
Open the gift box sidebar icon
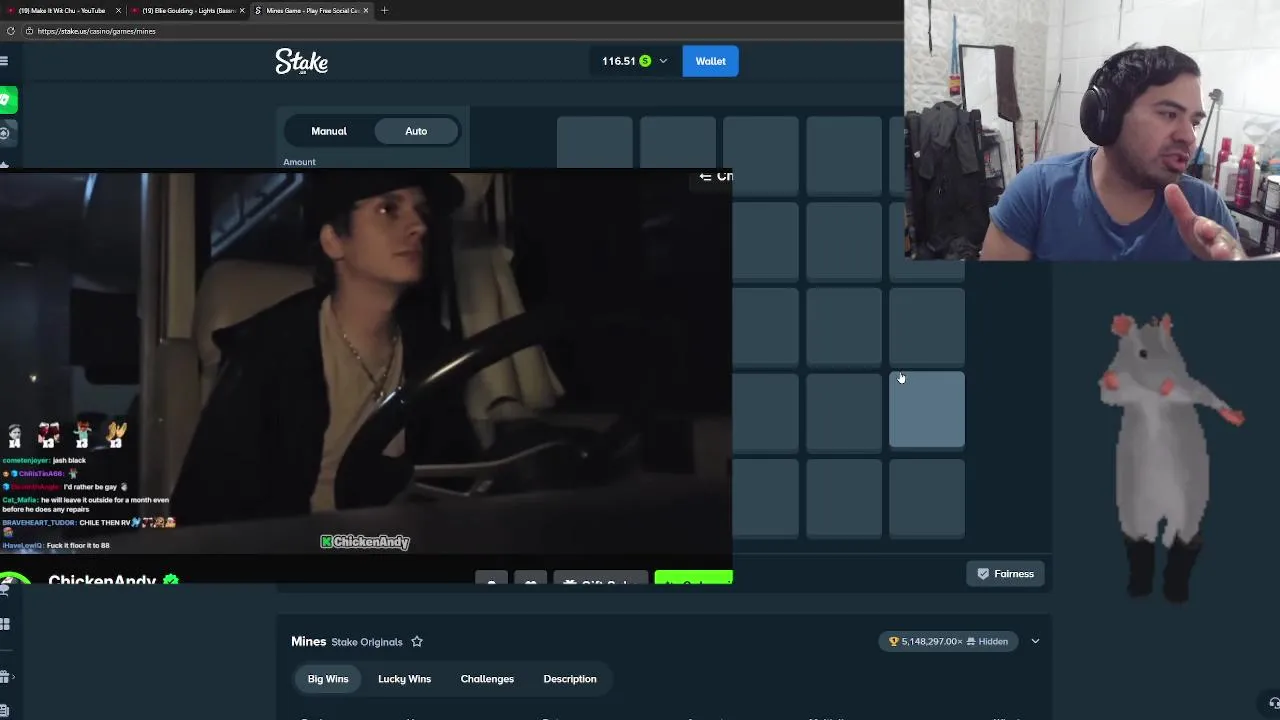tap(5, 677)
